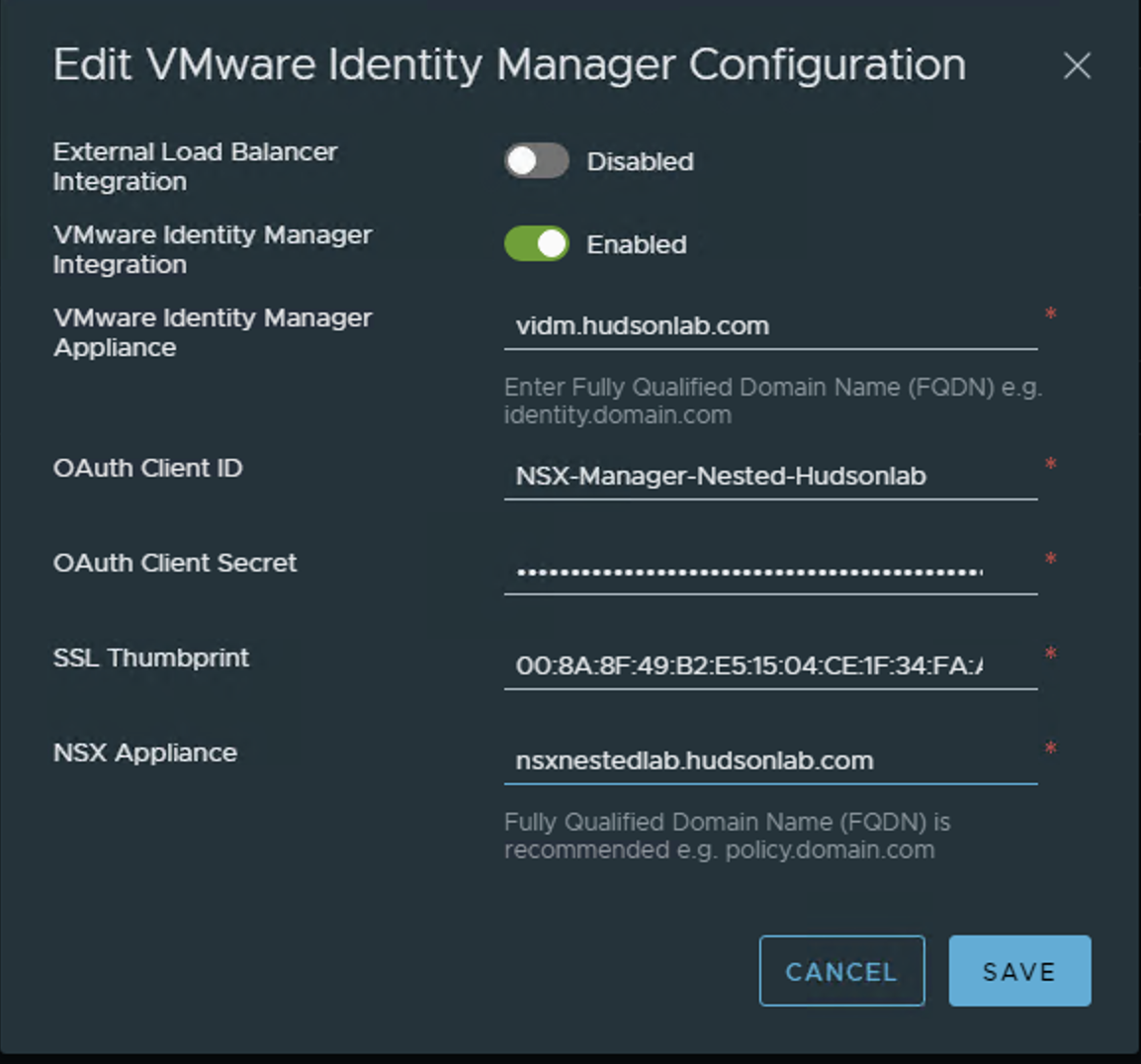Edit the vidm.hudsonlab.com appliance field

tap(770, 326)
